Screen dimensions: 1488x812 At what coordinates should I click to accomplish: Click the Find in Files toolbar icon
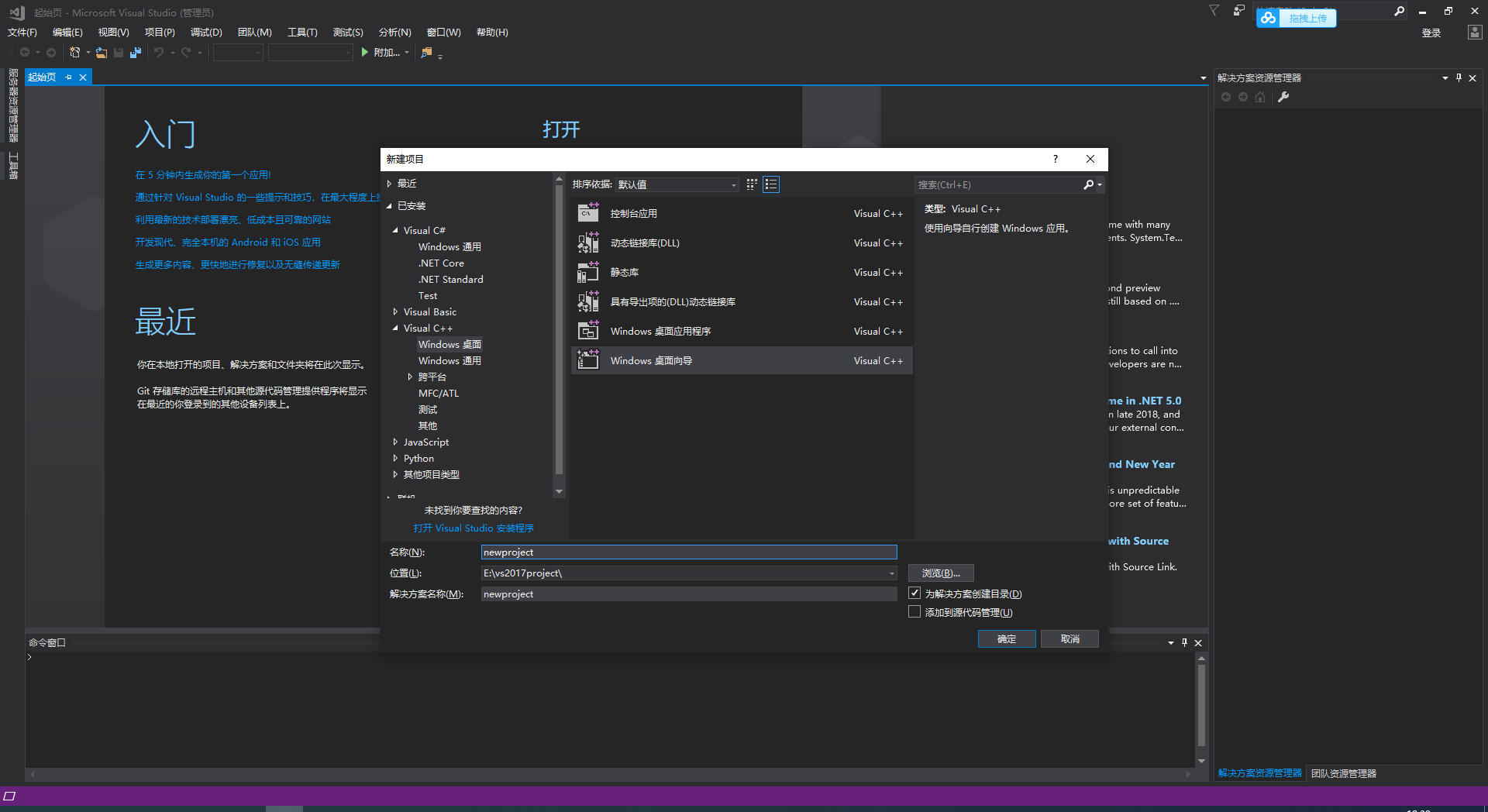click(x=426, y=53)
